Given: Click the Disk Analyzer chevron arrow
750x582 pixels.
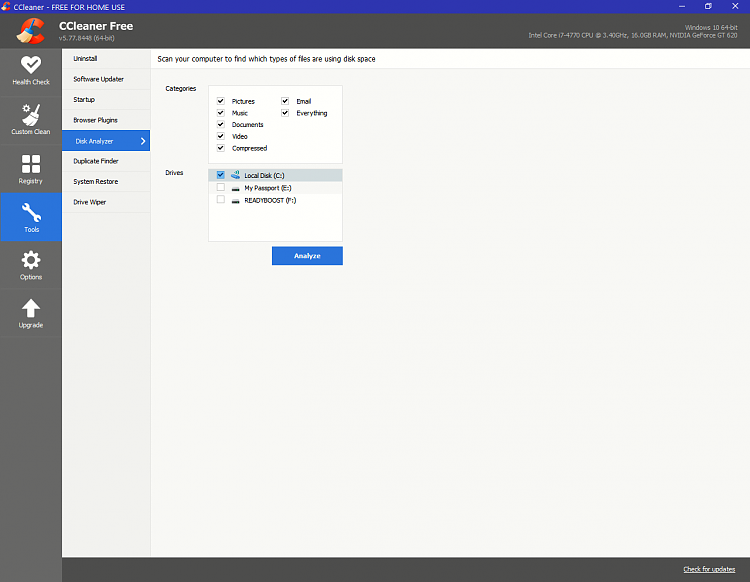Looking at the screenshot, I should (143, 141).
